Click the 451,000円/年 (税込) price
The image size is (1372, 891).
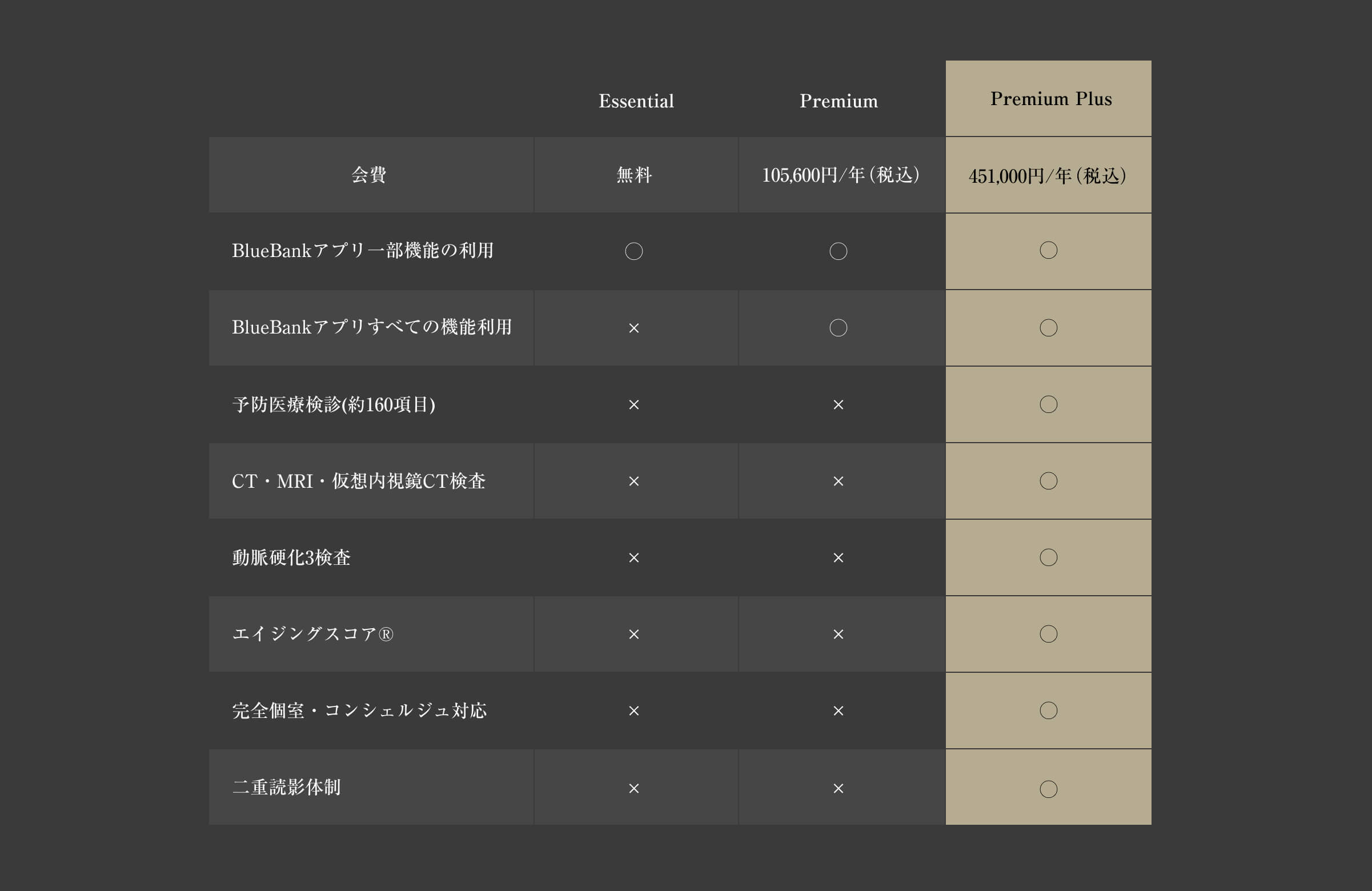click(1047, 176)
